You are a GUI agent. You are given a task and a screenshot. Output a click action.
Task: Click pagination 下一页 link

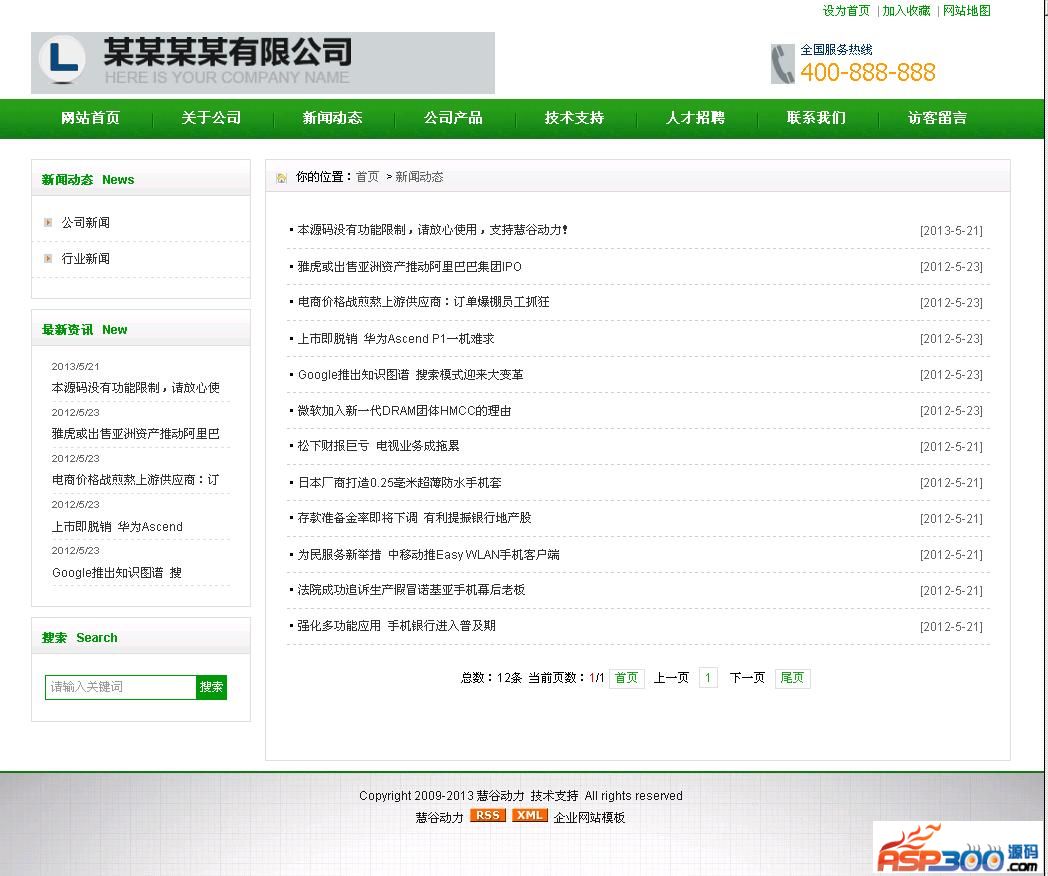[747, 678]
